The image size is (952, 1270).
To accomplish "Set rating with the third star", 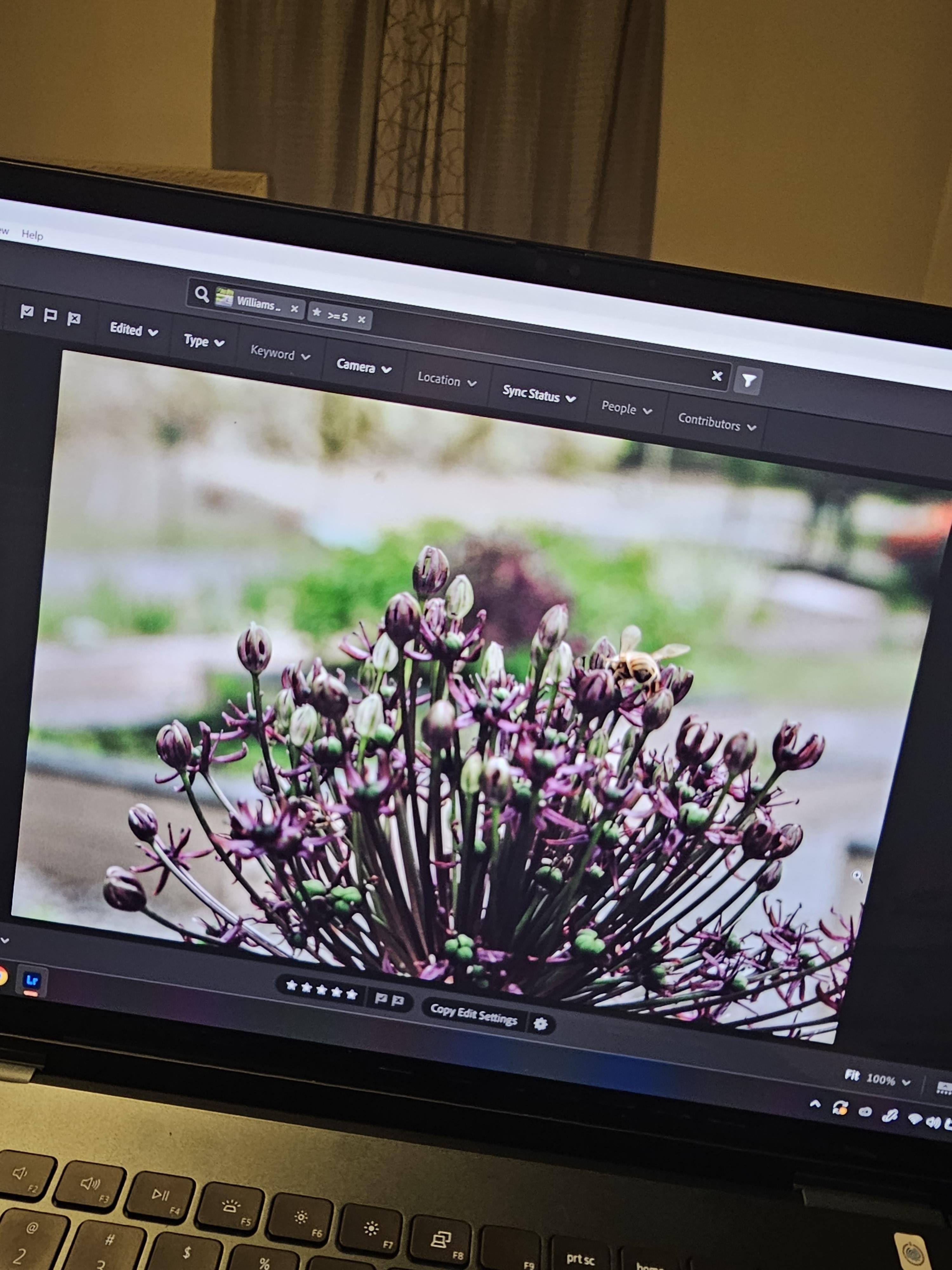I will pyautogui.click(x=321, y=989).
